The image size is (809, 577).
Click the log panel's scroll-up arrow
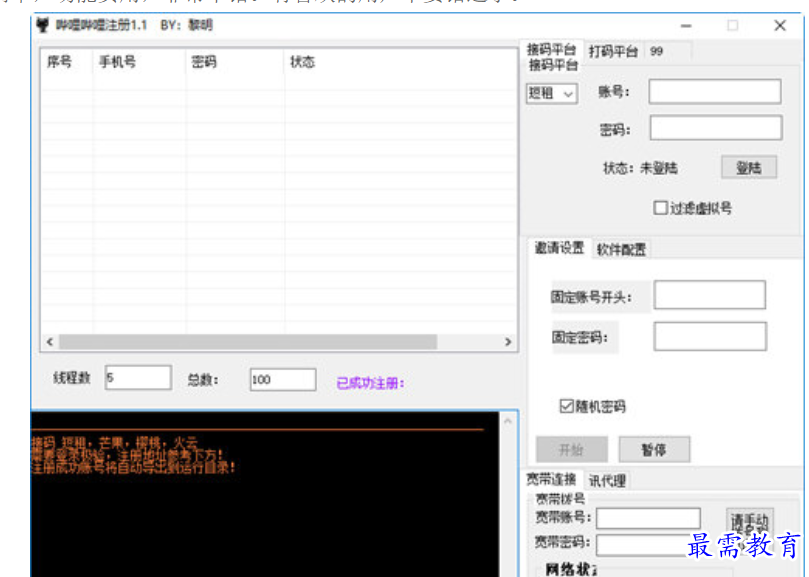coord(508,422)
